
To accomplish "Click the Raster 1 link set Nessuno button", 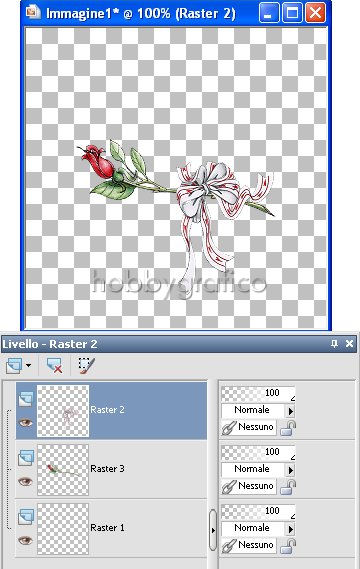I will [249, 545].
